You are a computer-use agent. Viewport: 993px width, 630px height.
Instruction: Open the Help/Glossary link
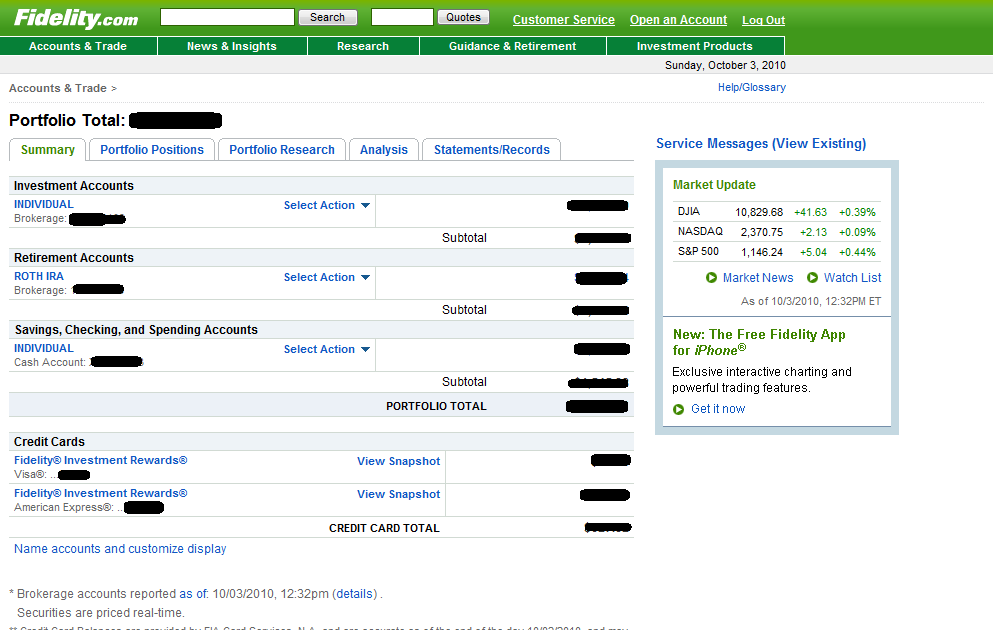(x=752, y=87)
